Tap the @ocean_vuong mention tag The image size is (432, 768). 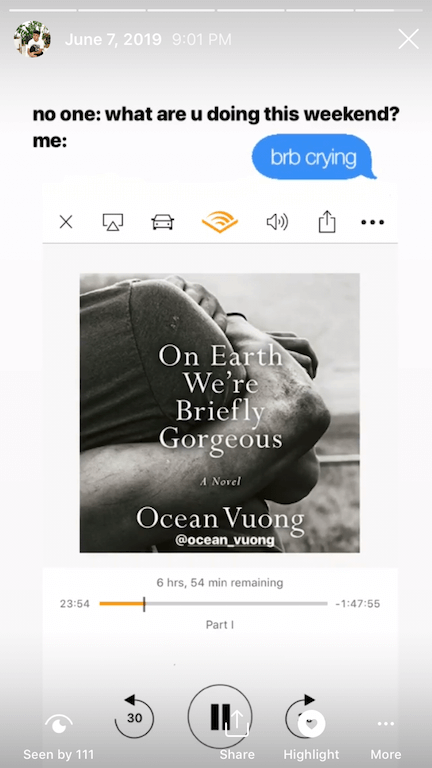pyautogui.click(x=224, y=540)
